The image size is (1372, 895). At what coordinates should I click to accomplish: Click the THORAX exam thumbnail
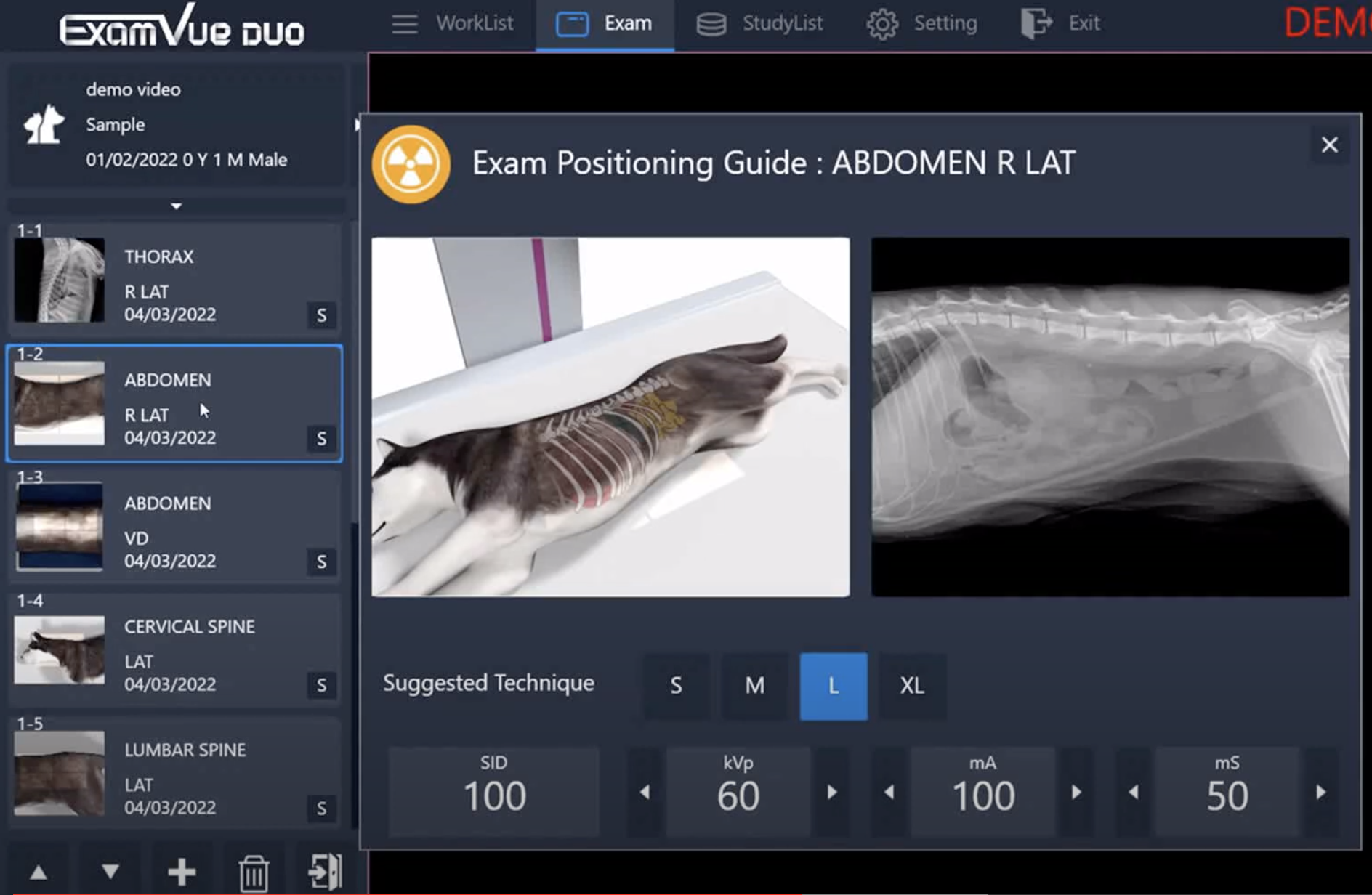[60, 280]
